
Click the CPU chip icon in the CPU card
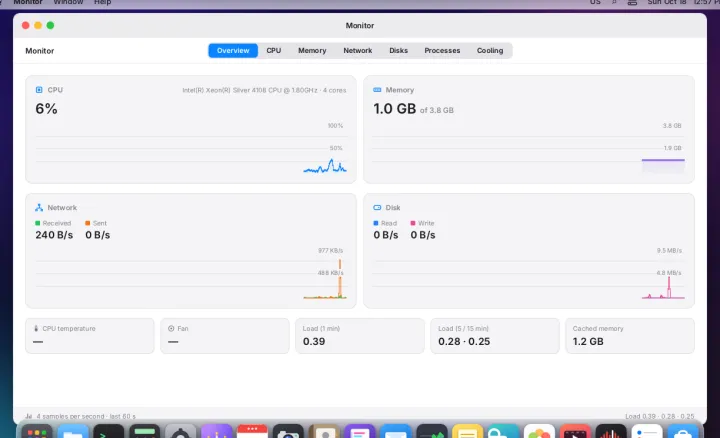click(39, 90)
